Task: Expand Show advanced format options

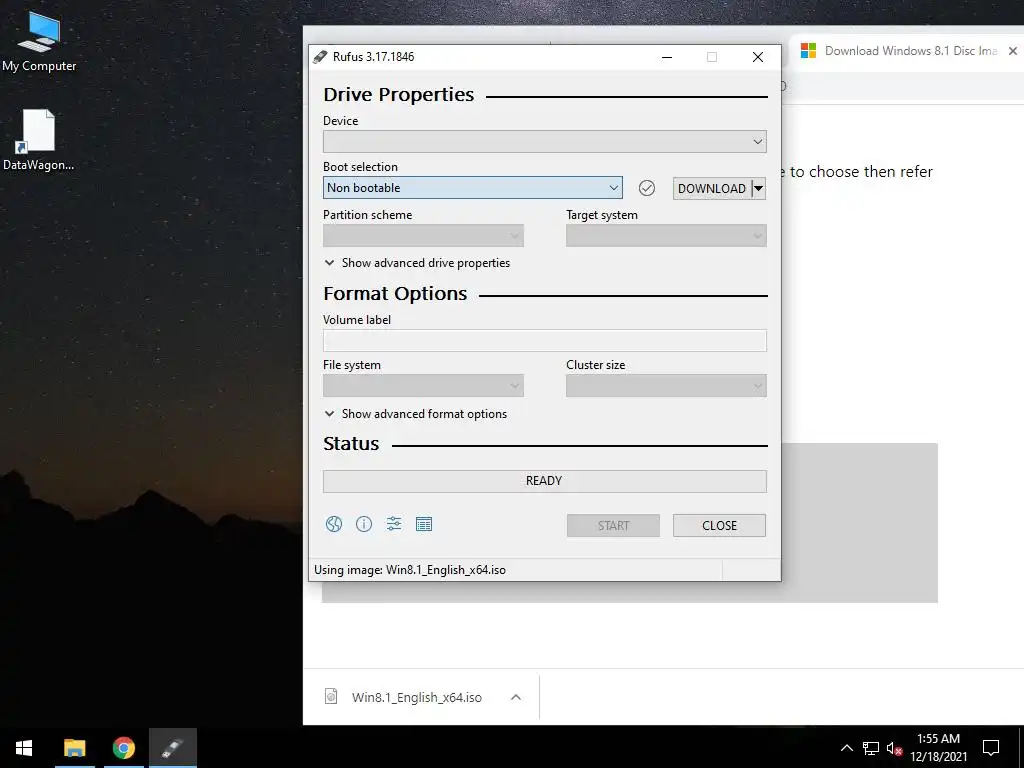Action: click(x=415, y=413)
